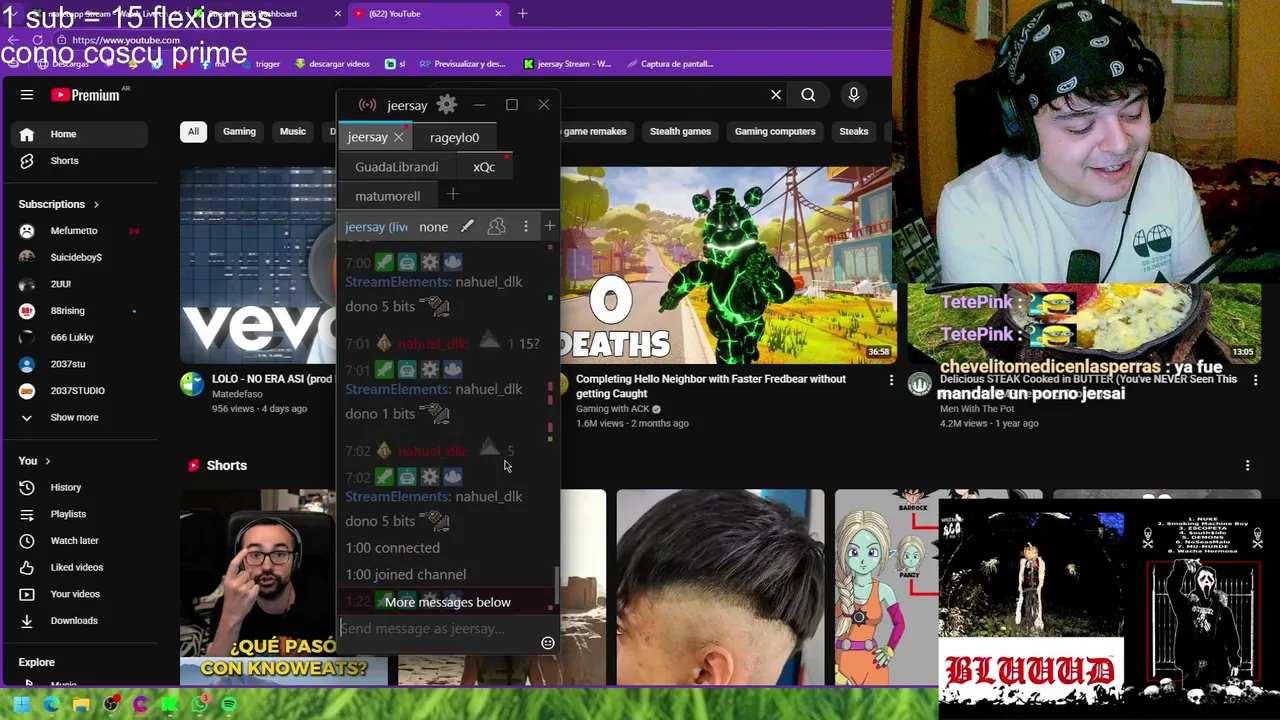Image resolution: width=1280 pixels, height=720 pixels.
Task: Clear the YouTube search box with X
Action: point(776,95)
